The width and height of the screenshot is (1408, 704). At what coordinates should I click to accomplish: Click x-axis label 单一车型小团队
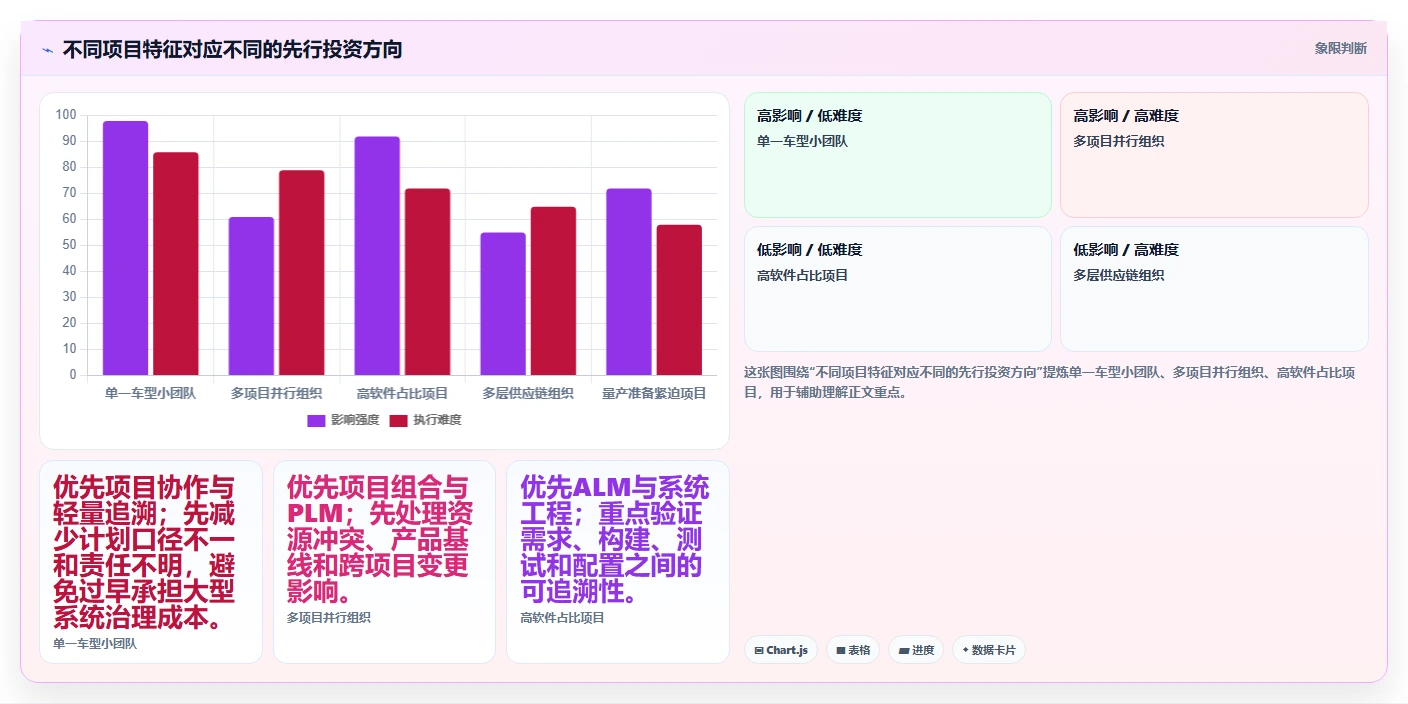pos(150,393)
